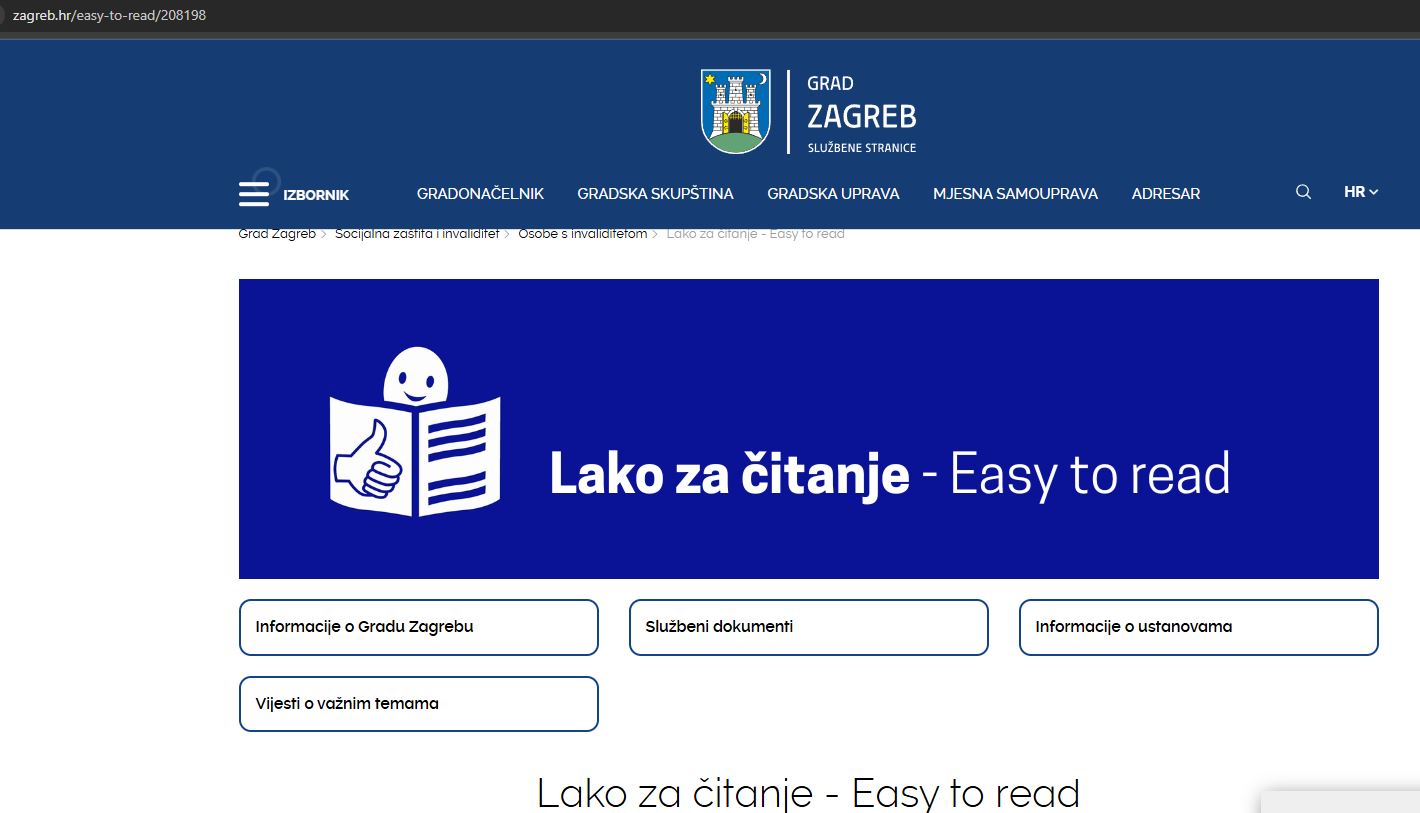This screenshot has width=1420, height=813.
Task: Open the hamburger Izbornik menu icon
Action: click(254, 194)
